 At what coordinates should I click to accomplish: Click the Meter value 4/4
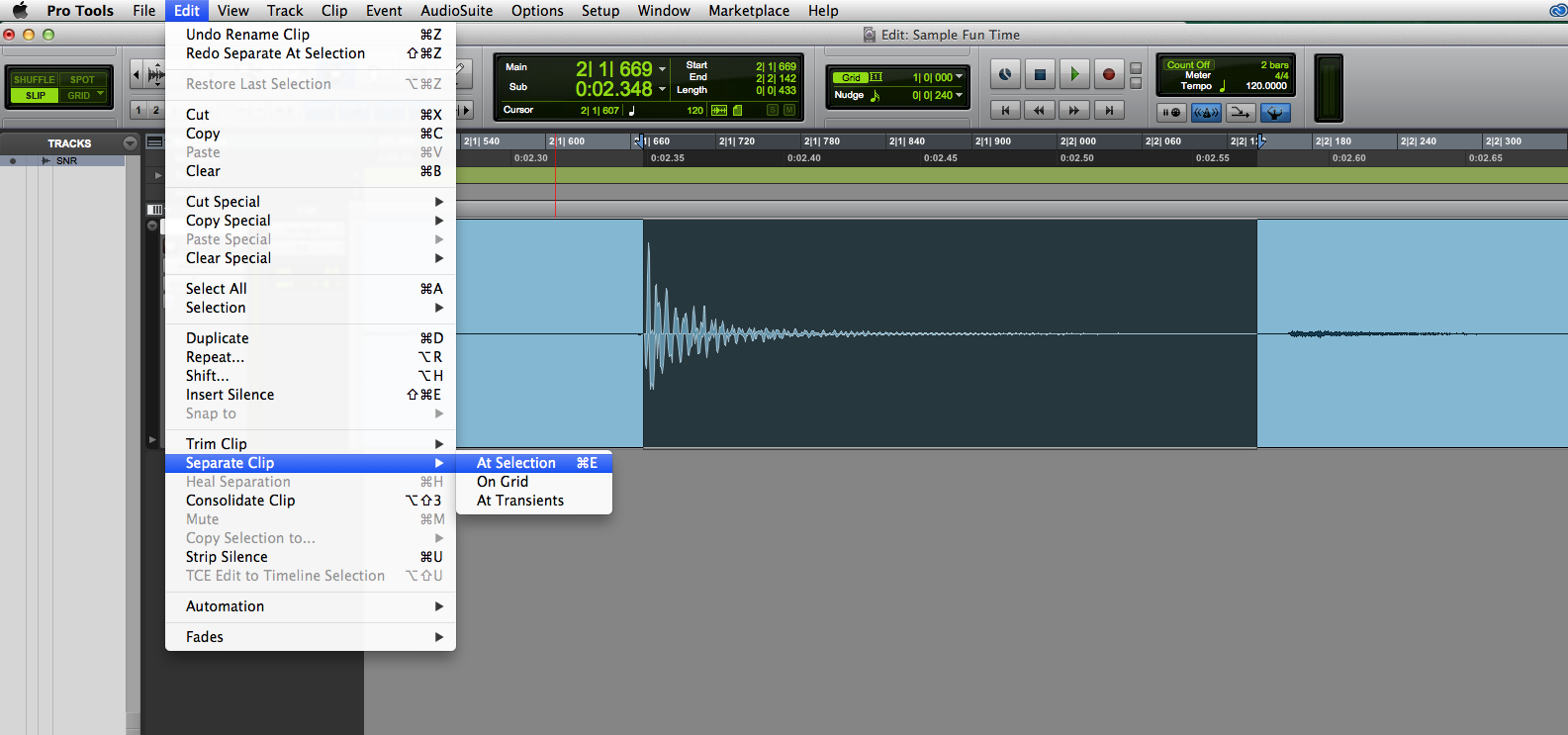[x=1281, y=75]
